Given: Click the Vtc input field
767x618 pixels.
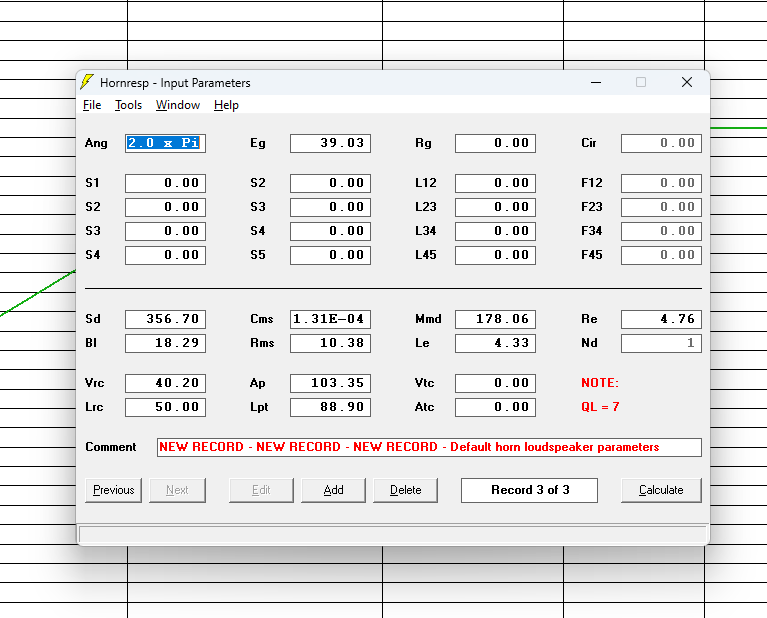Looking at the screenshot, I should pos(495,383).
